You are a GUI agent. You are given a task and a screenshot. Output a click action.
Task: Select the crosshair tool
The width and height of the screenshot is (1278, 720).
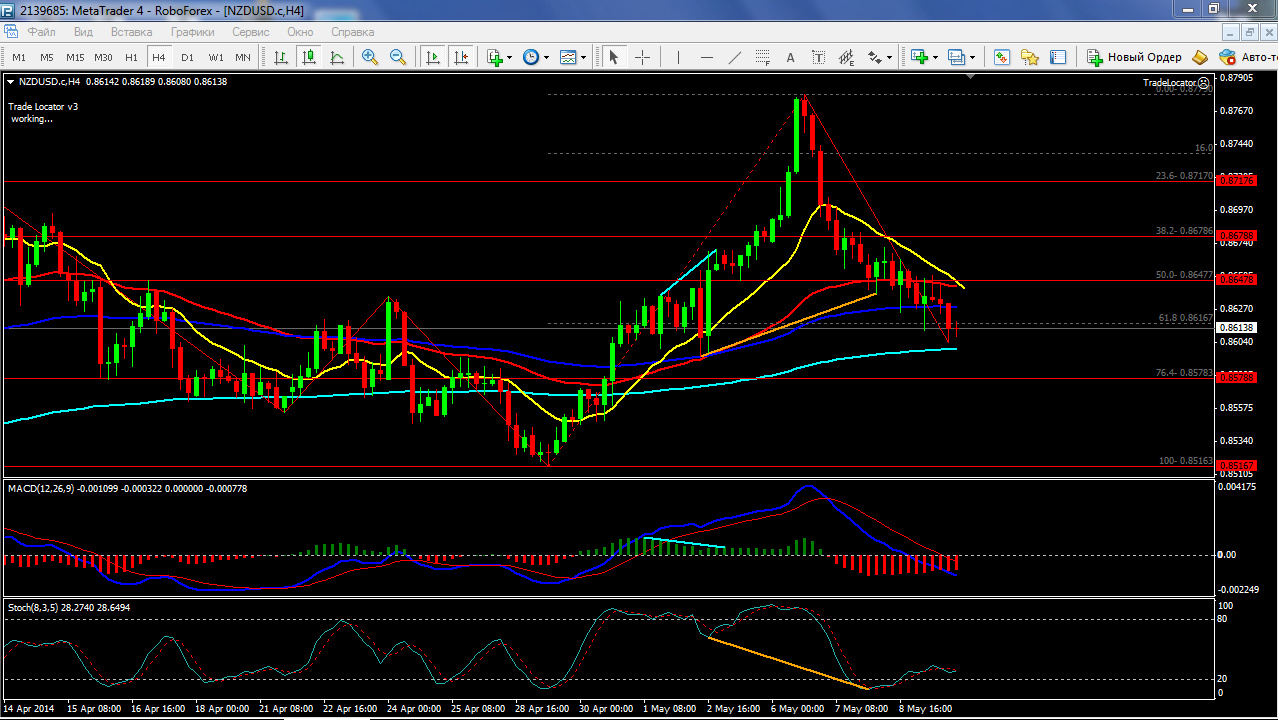click(x=642, y=57)
